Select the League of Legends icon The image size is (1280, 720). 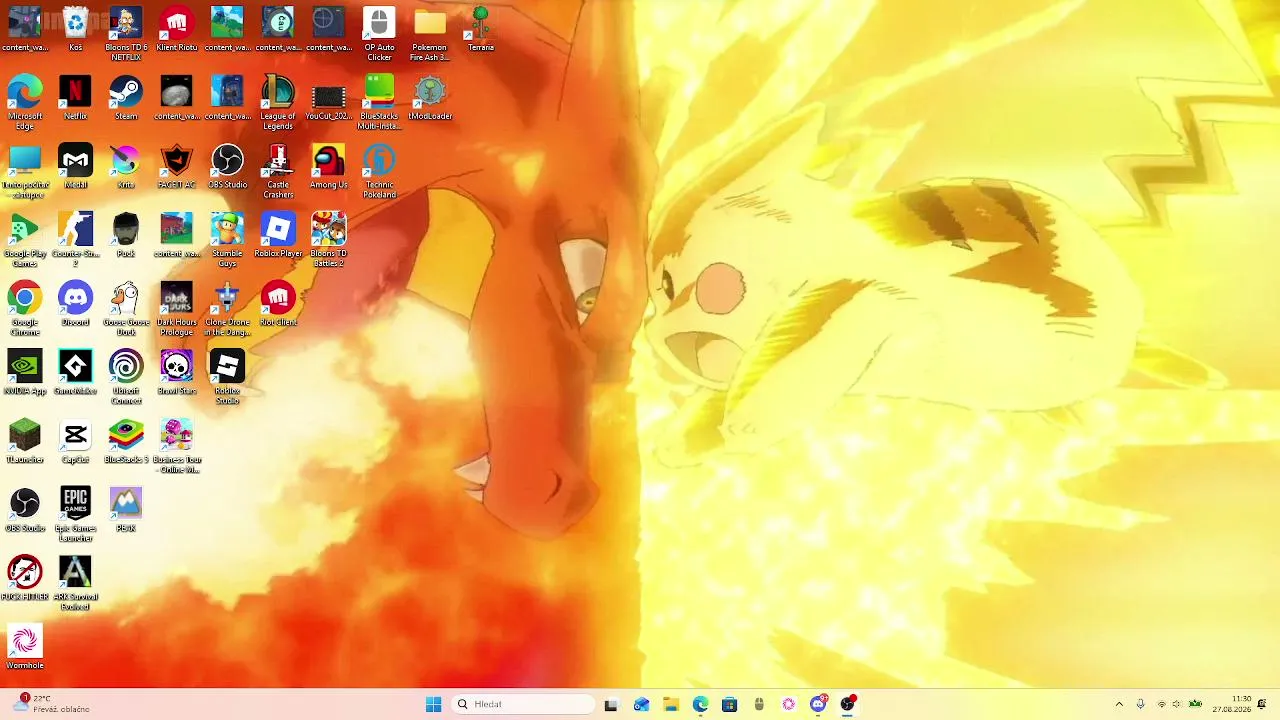click(278, 103)
